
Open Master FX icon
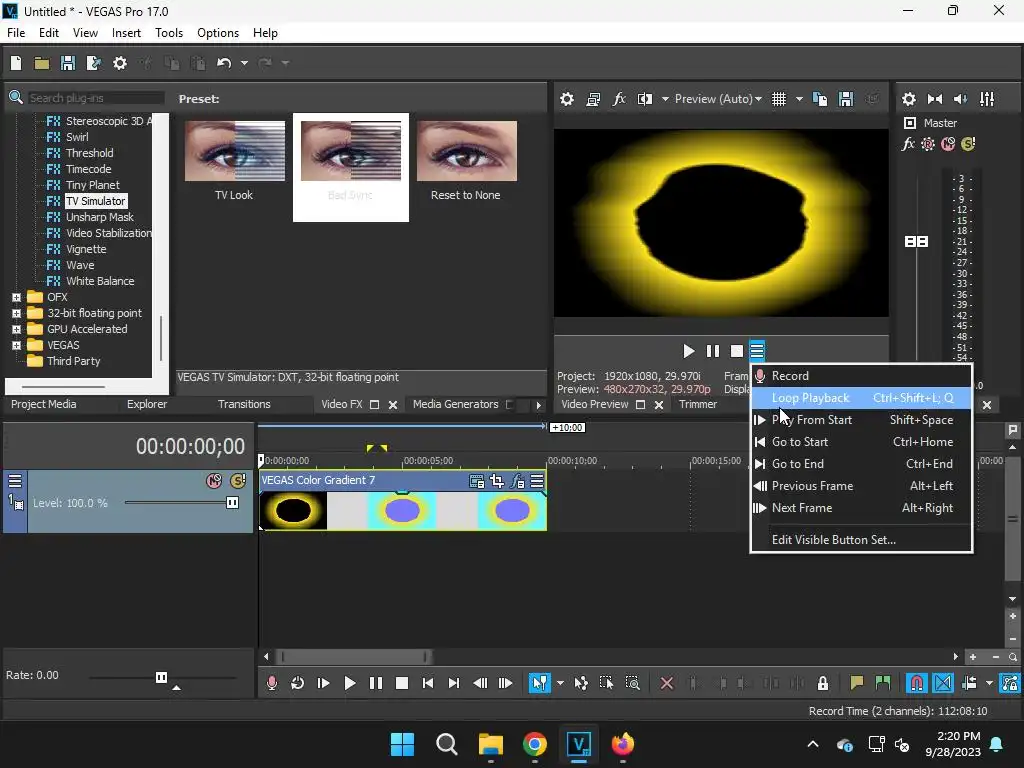tap(908, 144)
